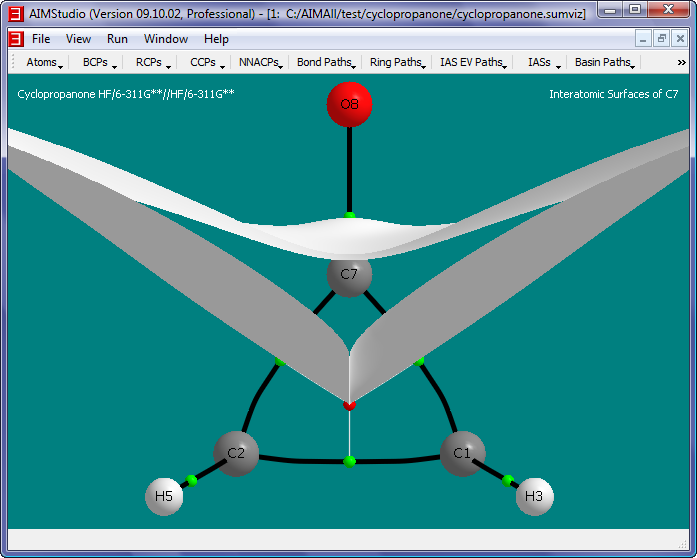This screenshot has width=697, height=558.
Task: Open the NNACPs toolbar dropdown
Action: pyautogui.click(x=261, y=62)
